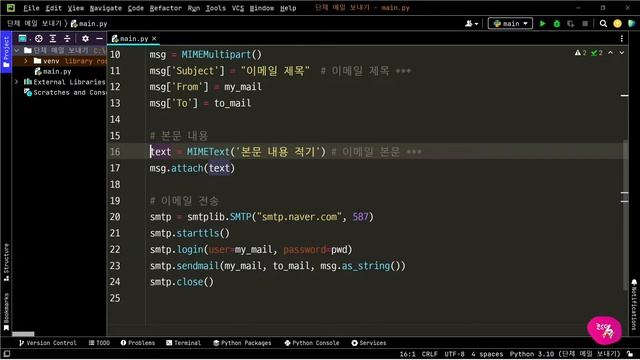Click 단체 메일 보내기 breadcrumb in navigation bar
640x360 pixels.
point(34,24)
